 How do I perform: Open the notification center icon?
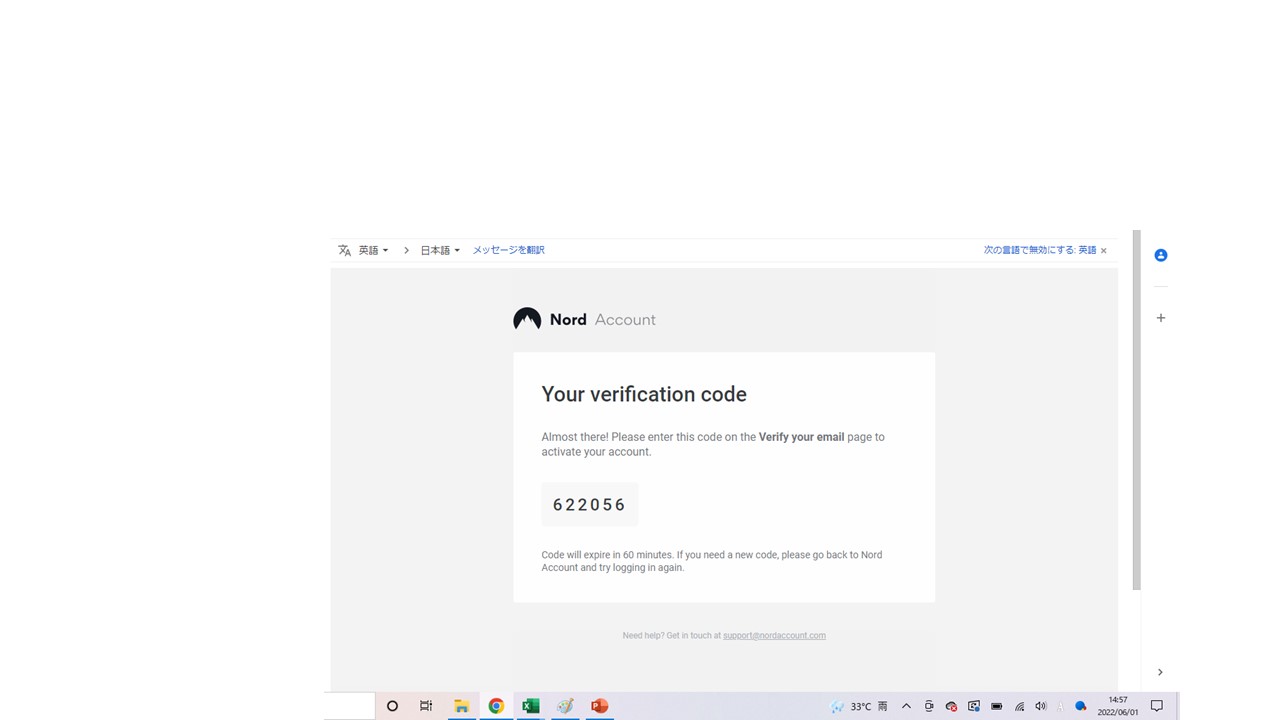pyautogui.click(x=1157, y=706)
